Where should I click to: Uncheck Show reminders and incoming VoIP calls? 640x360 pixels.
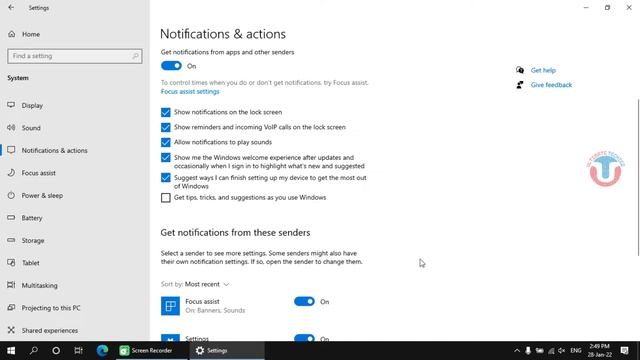coord(165,127)
